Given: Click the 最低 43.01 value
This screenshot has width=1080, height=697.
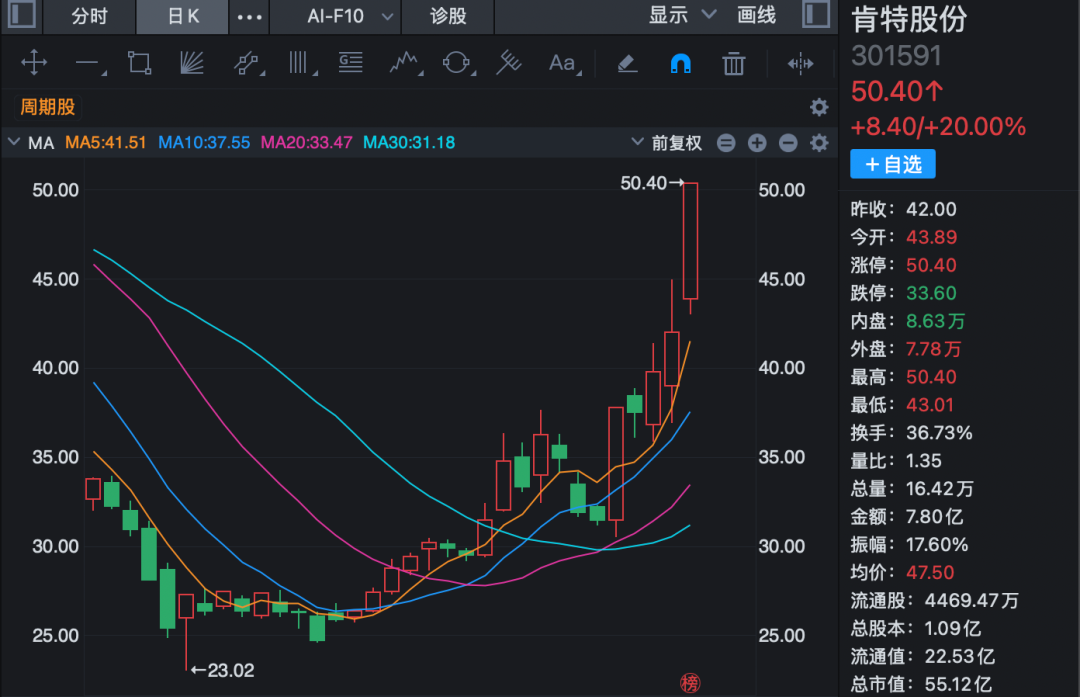Looking at the screenshot, I should [930, 405].
